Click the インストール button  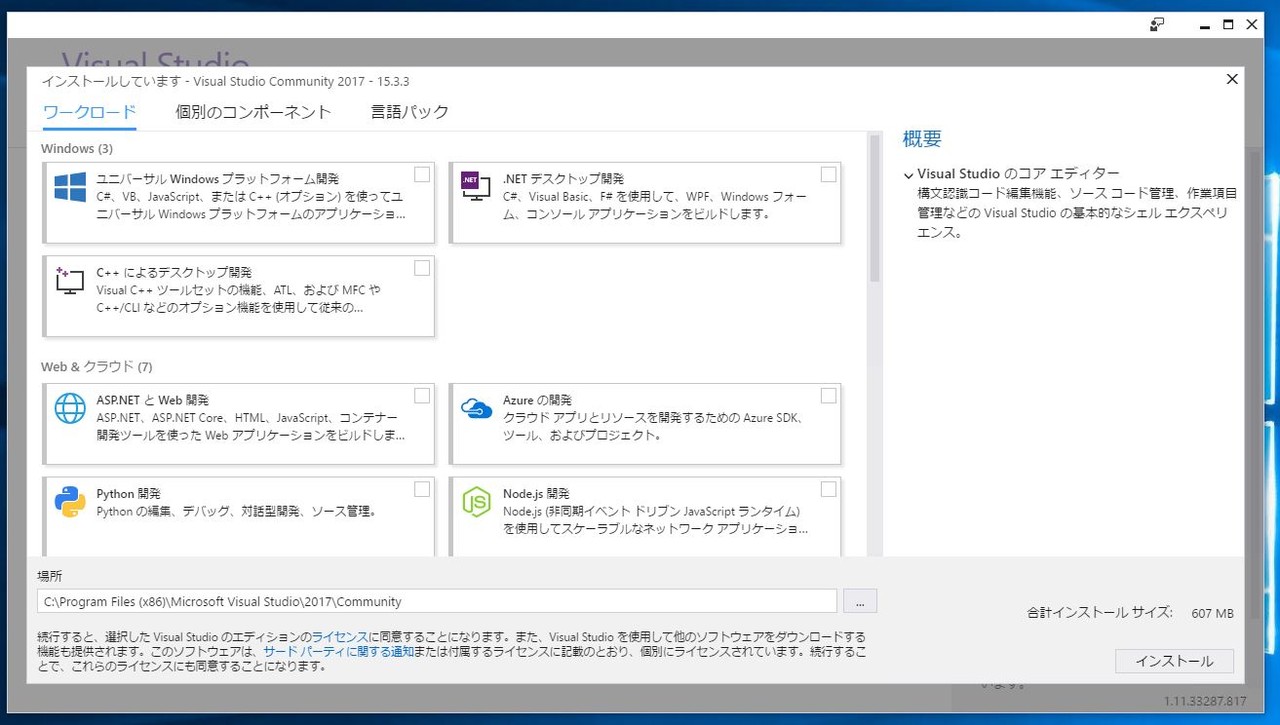(x=1174, y=661)
